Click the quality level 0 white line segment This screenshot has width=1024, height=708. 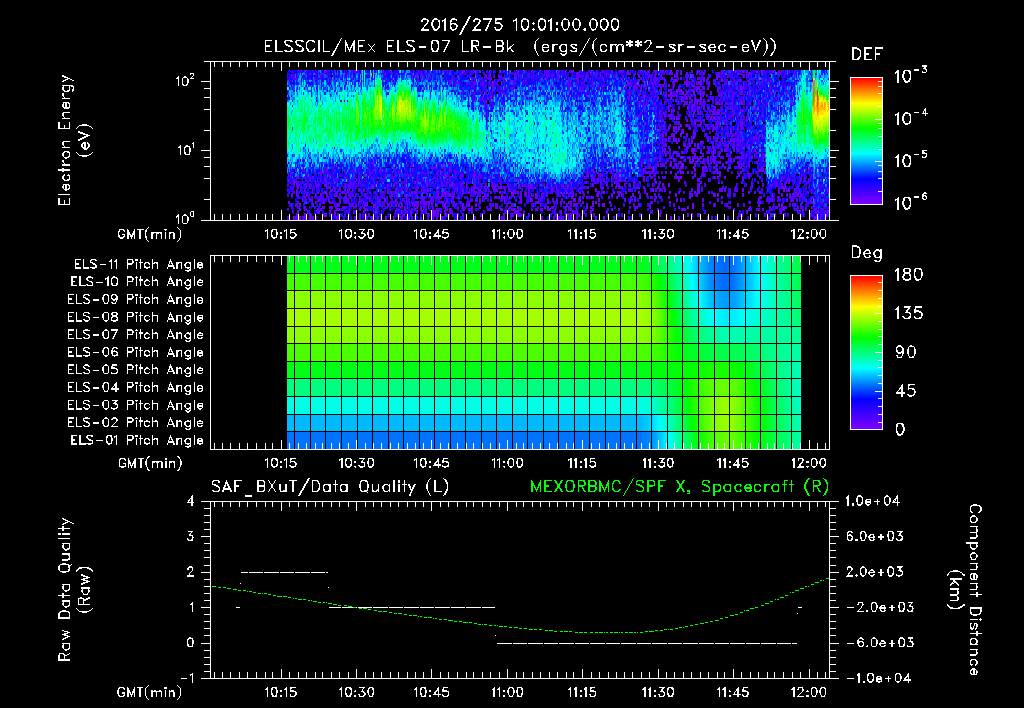tap(647, 643)
